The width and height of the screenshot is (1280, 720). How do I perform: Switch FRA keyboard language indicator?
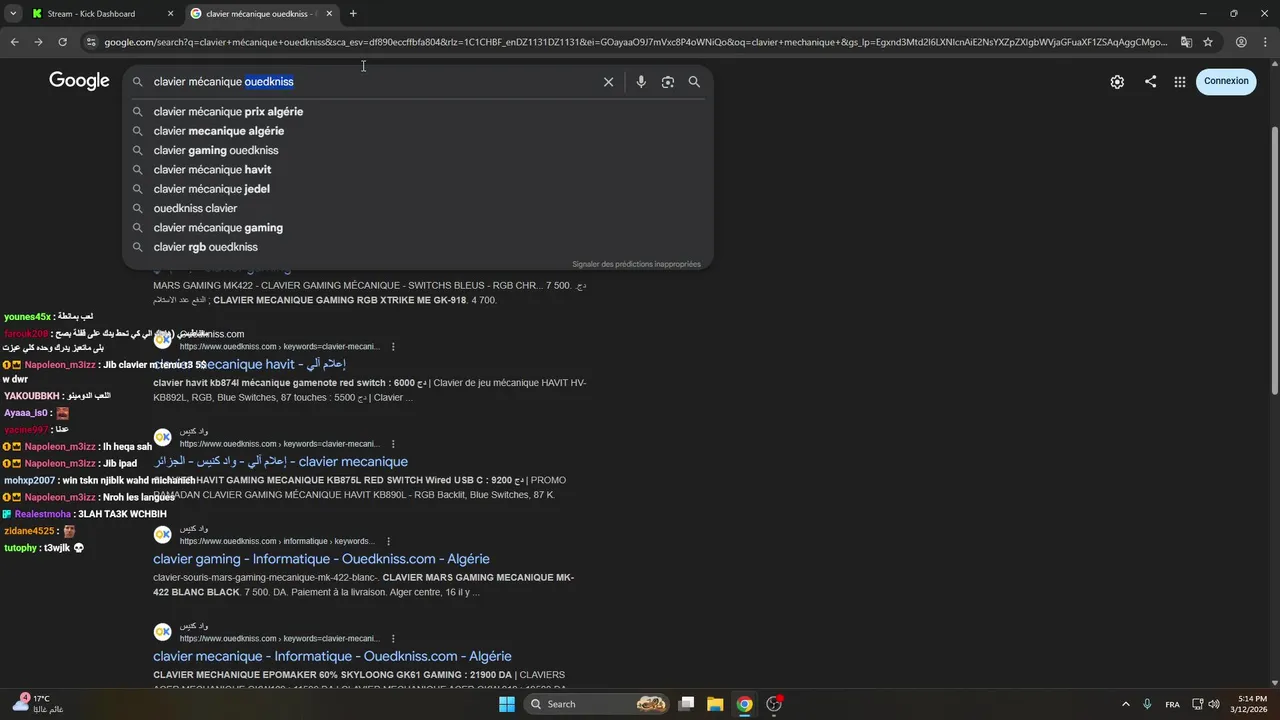tap(1172, 704)
